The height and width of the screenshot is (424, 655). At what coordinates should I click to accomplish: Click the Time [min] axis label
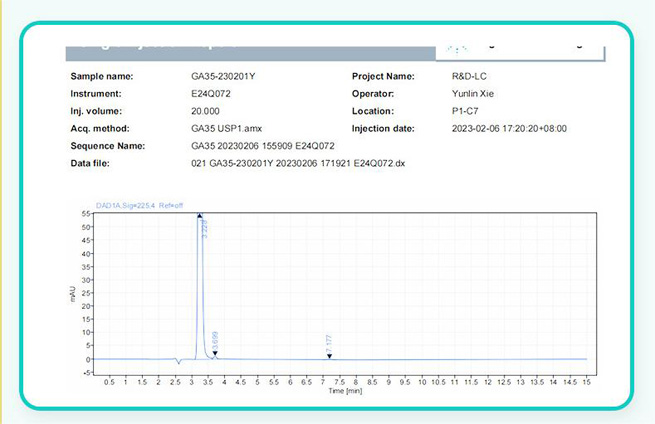tap(343, 390)
